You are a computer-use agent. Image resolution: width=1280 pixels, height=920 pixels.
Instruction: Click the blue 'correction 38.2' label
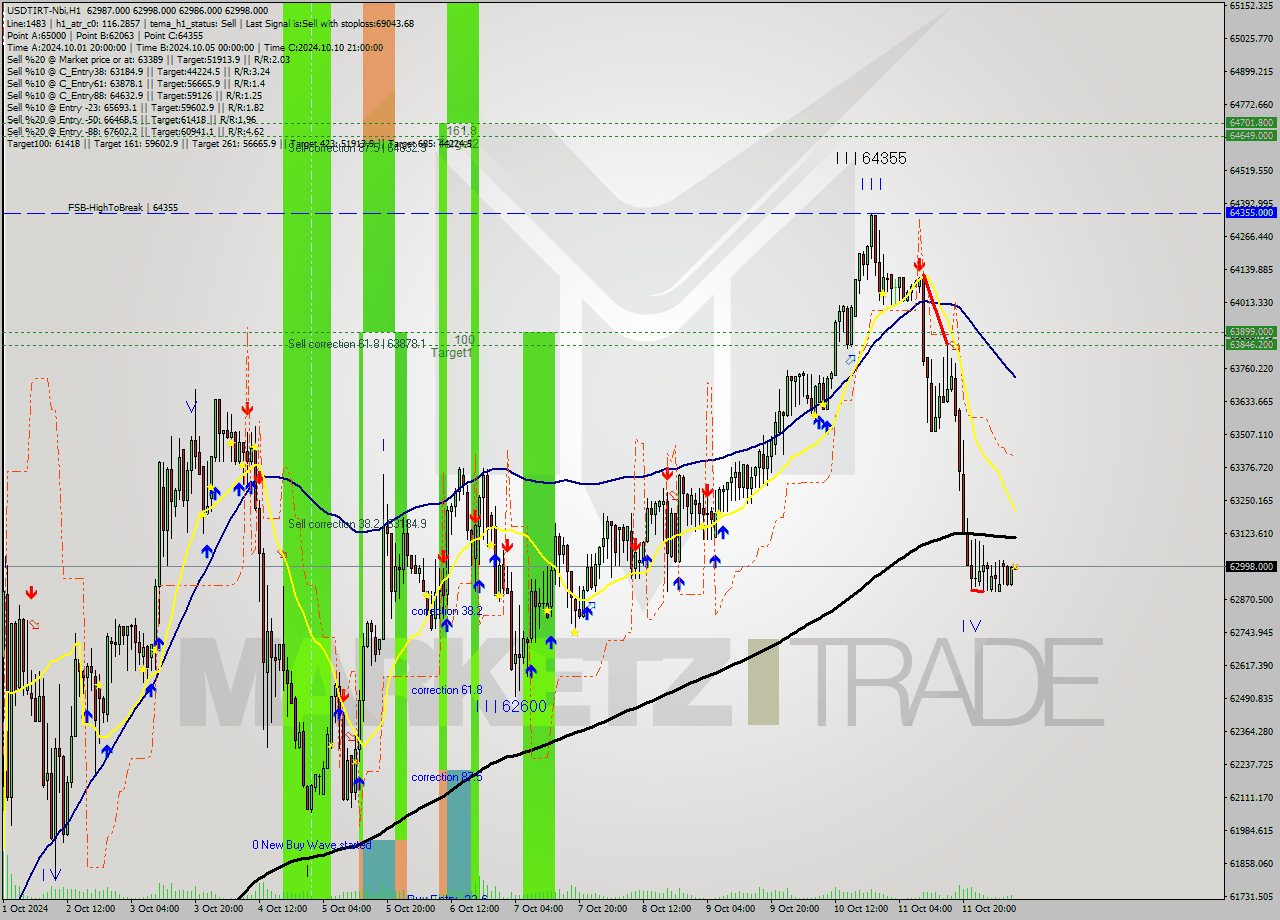(447, 611)
